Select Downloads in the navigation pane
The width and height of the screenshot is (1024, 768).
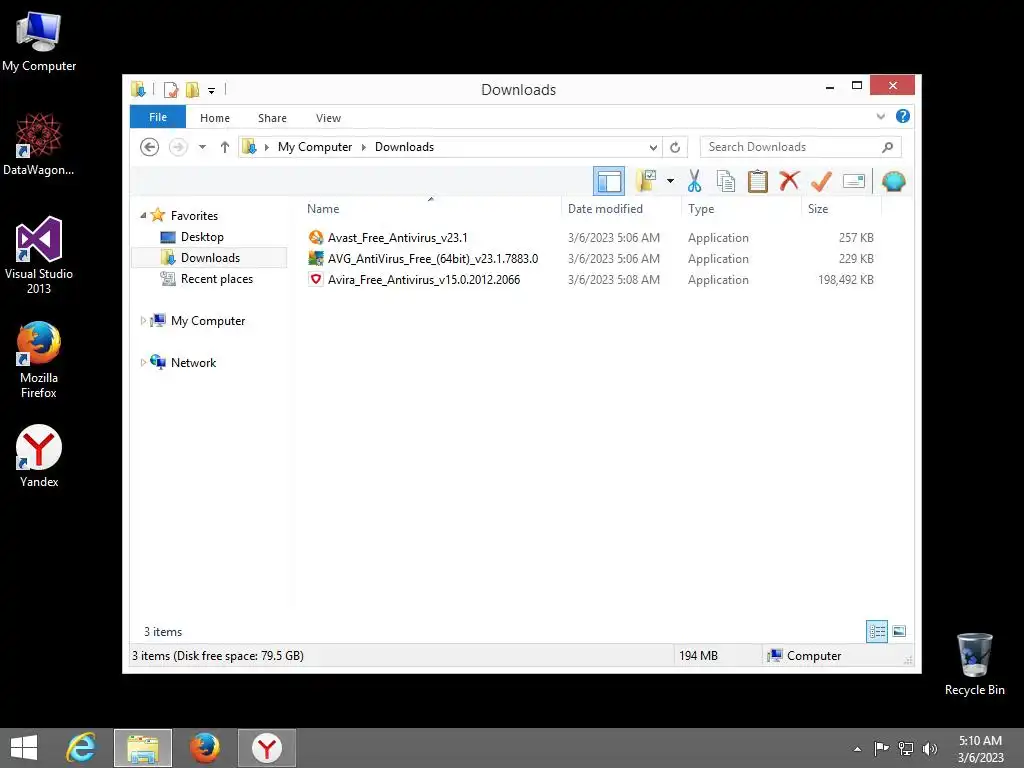point(210,257)
